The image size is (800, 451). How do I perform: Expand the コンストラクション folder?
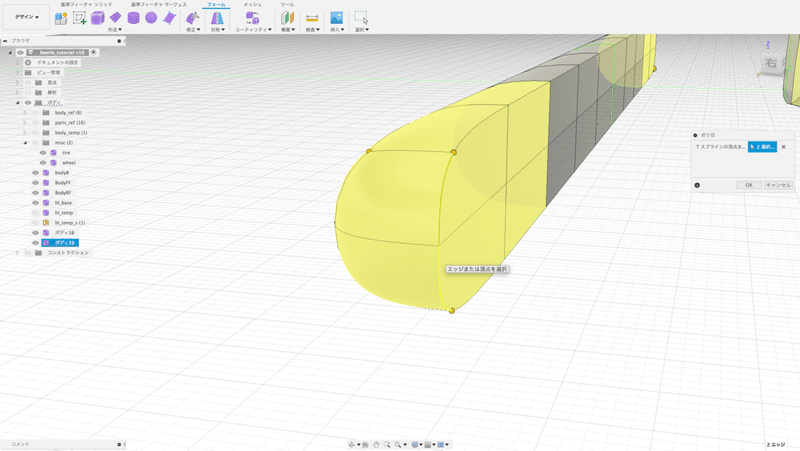(x=17, y=253)
